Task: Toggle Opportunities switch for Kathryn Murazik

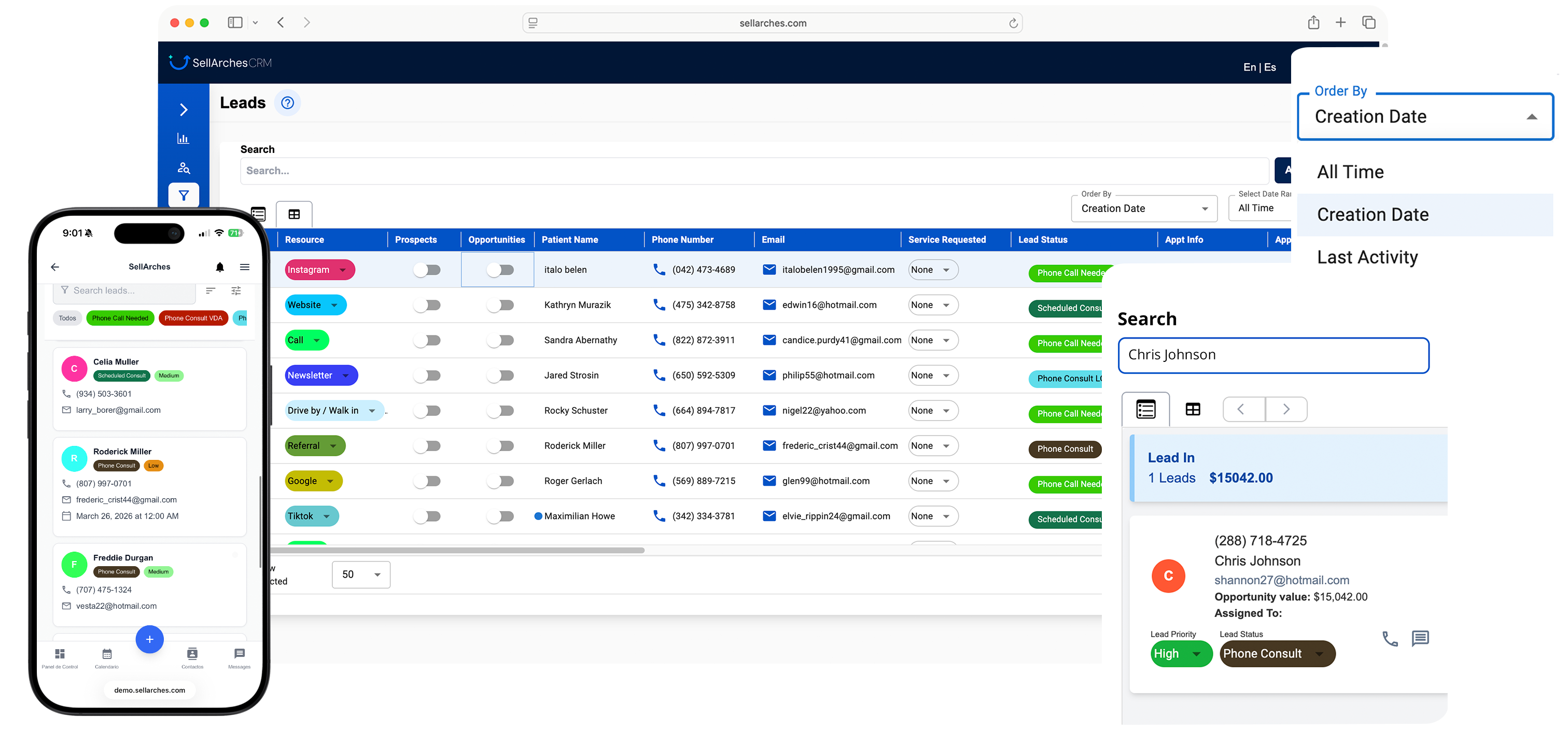Action: point(500,305)
